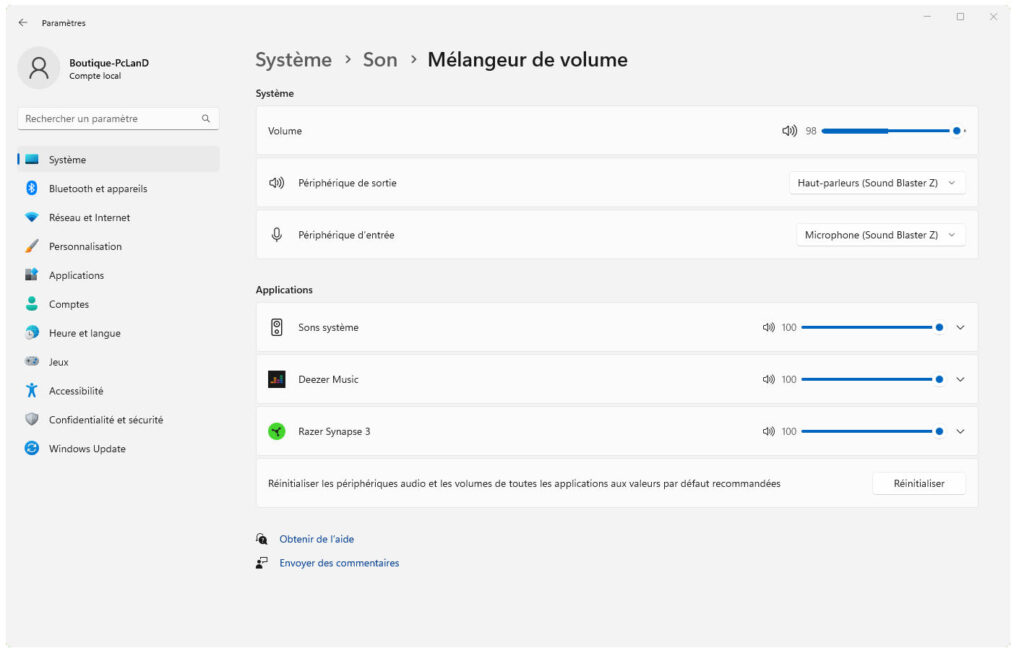Mute Razer Synapse 3 via its speaker icon
The image size is (1024, 656).
[x=768, y=431]
